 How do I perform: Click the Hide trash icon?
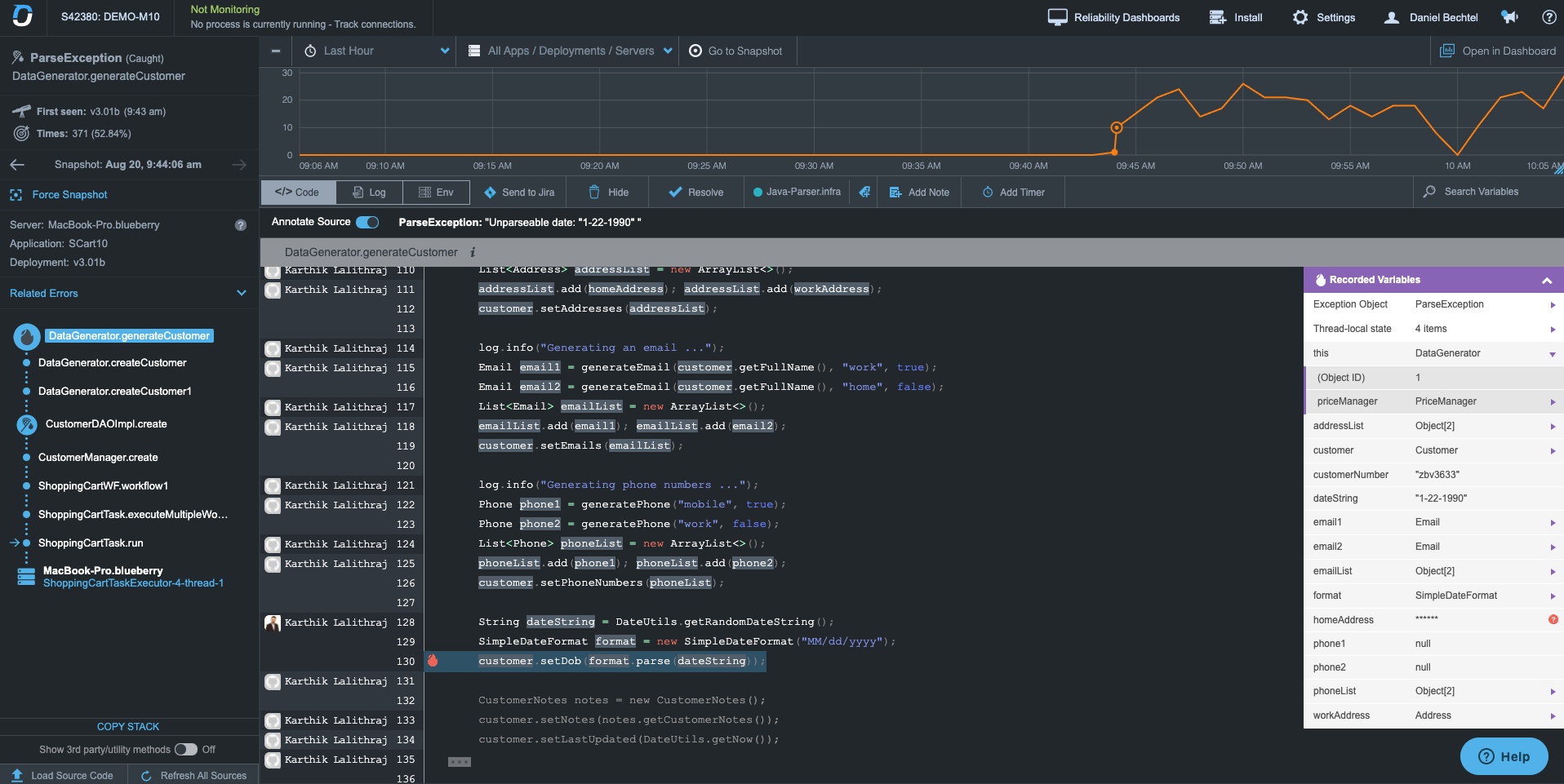click(x=594, y=193)
